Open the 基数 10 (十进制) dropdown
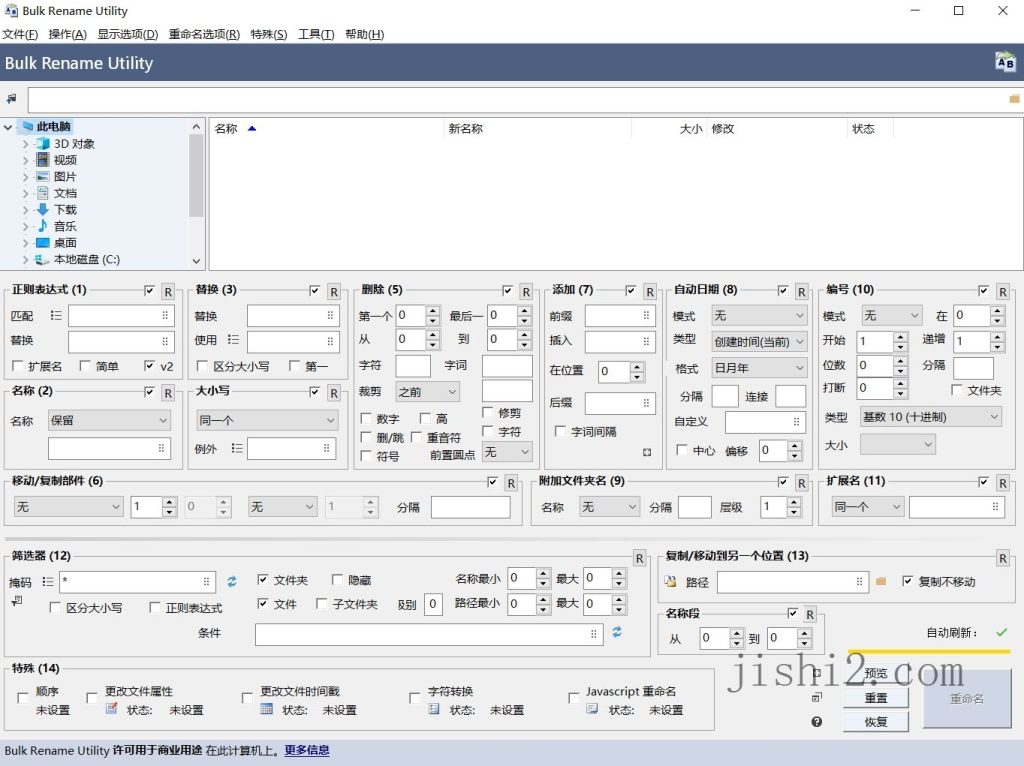This screenshot has height=766, width=1024. click(x=931, y=417)
